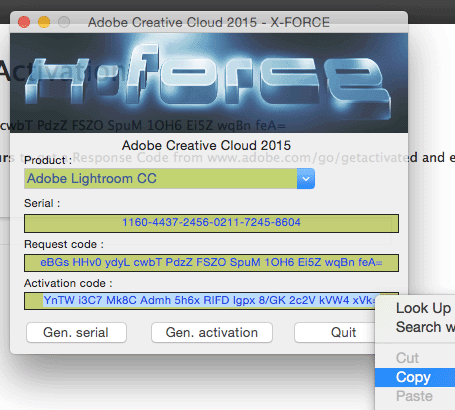Screen dimensions: 455x410
Task: Click the 'Adobe Creative Cloud 2015' heading text
Action: 206,145
